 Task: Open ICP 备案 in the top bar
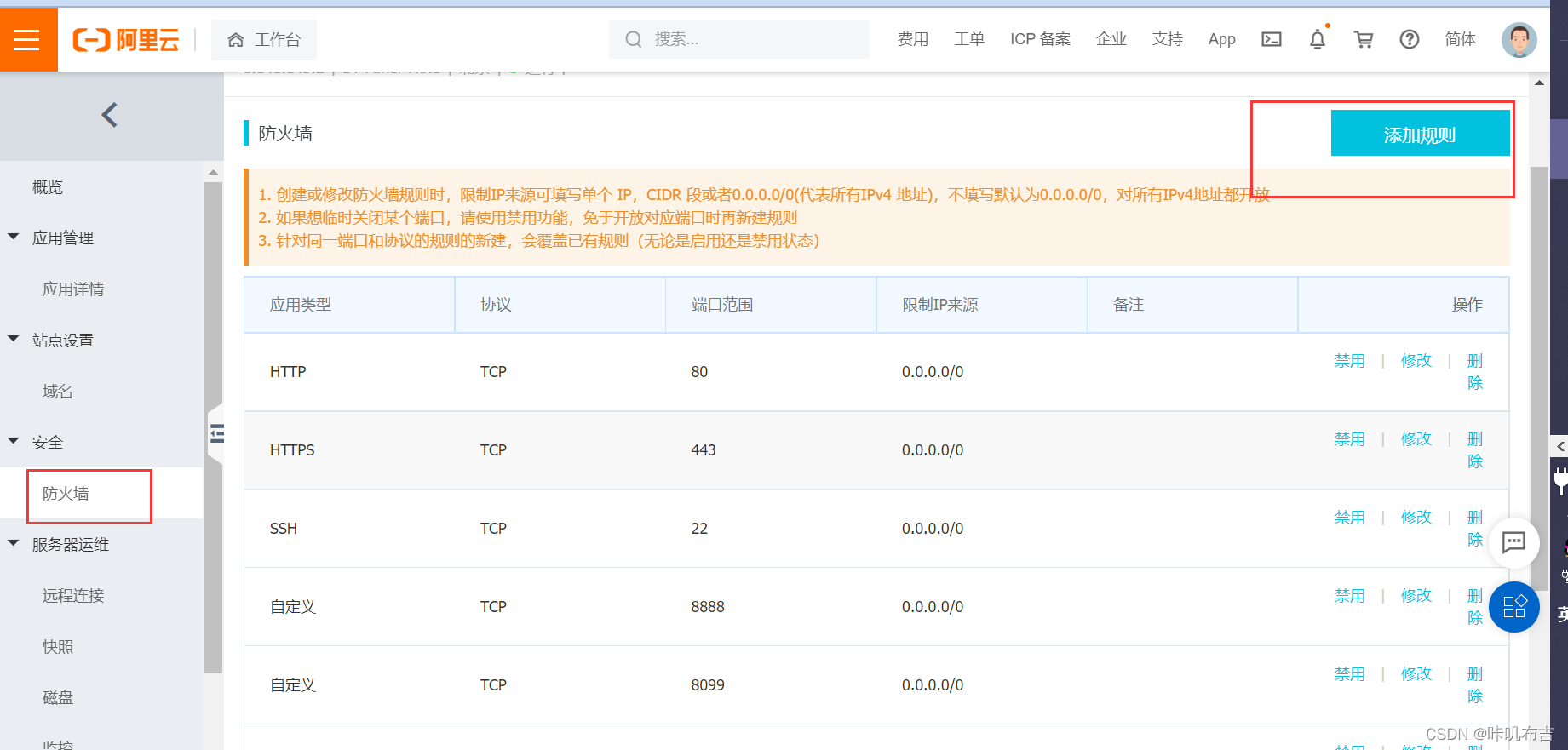tap(1040, 39)
